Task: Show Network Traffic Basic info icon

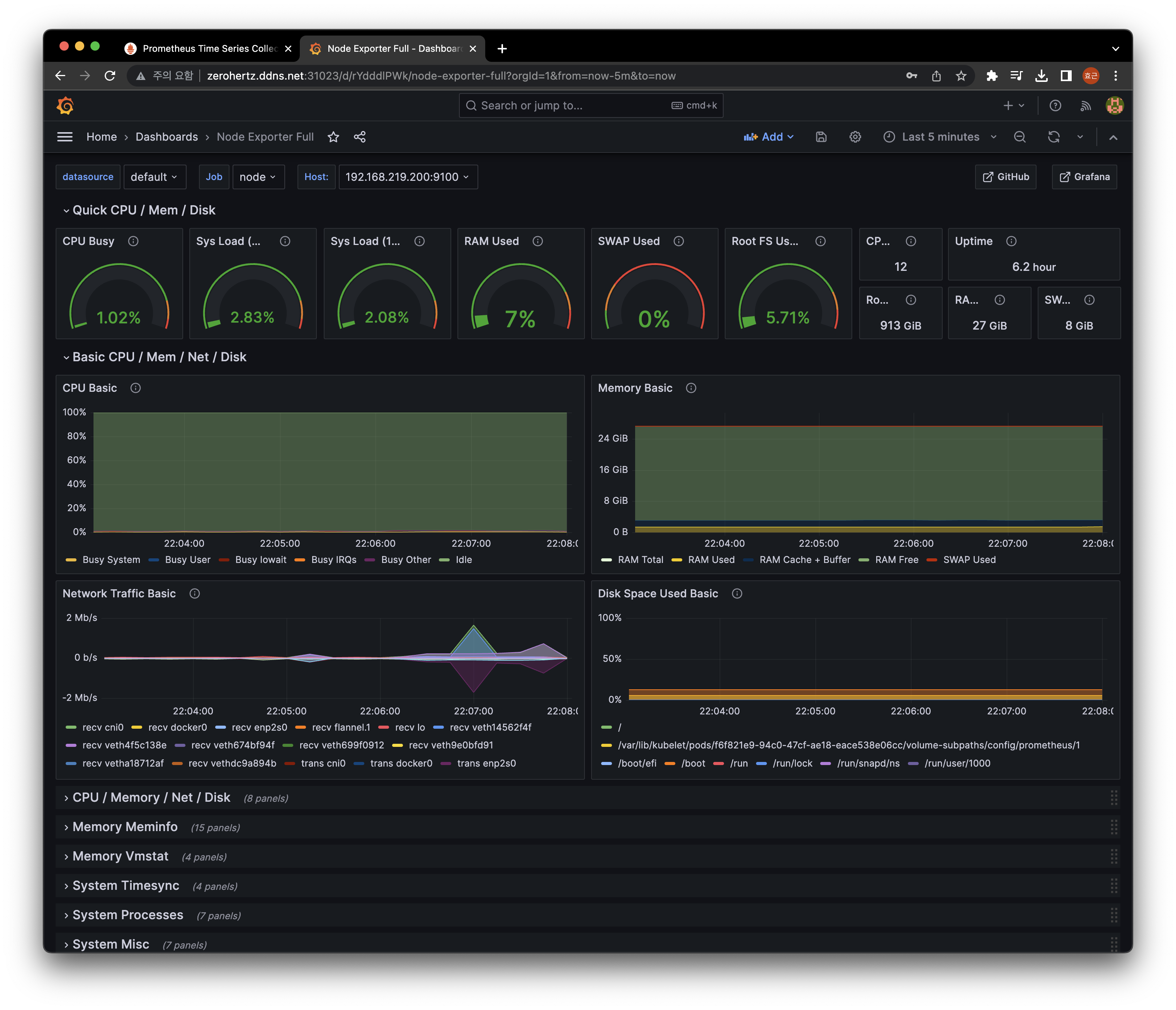Action: 195,593
